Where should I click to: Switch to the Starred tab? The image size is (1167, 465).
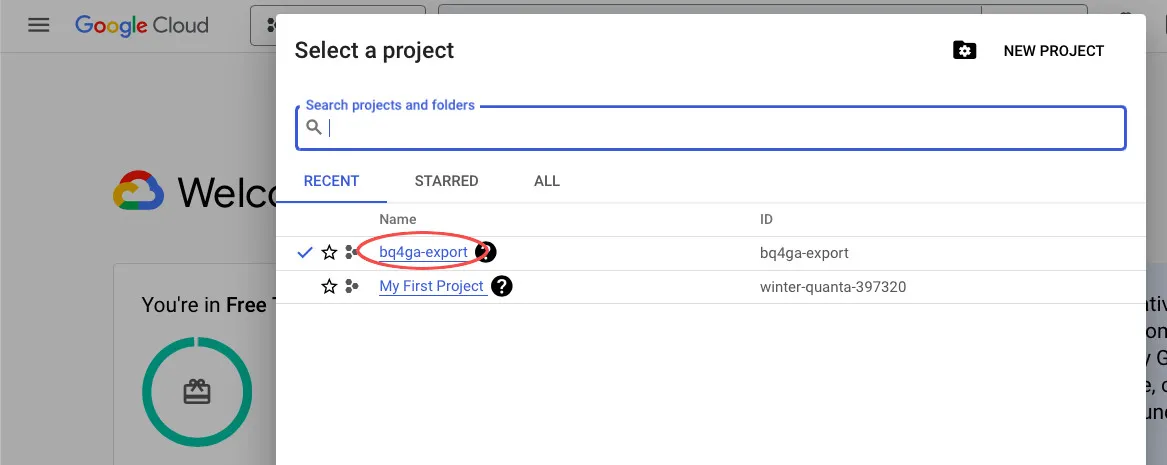pos(446,181)
